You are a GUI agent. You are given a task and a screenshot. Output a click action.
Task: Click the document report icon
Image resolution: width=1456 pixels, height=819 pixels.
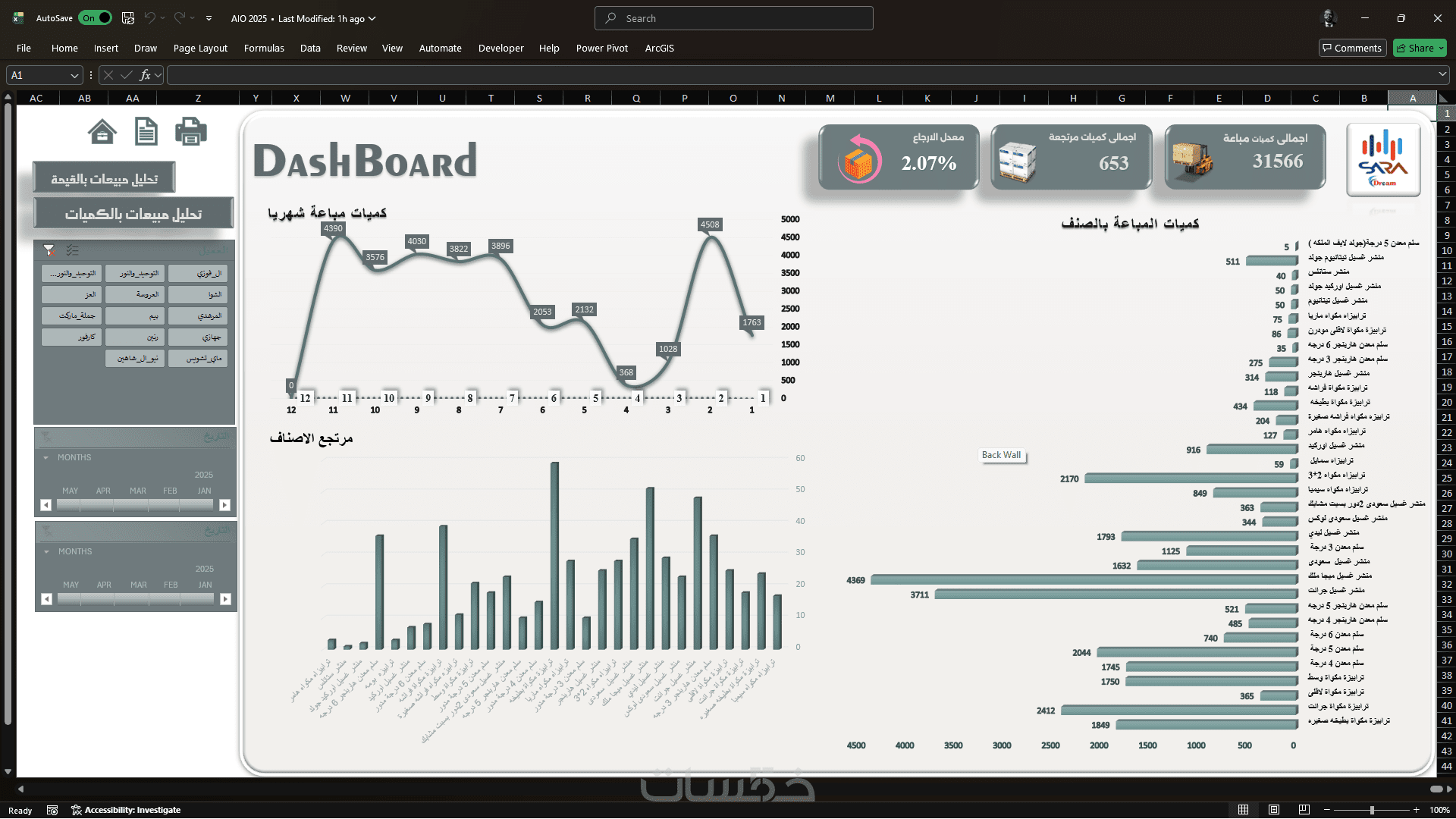coord(146,132)
